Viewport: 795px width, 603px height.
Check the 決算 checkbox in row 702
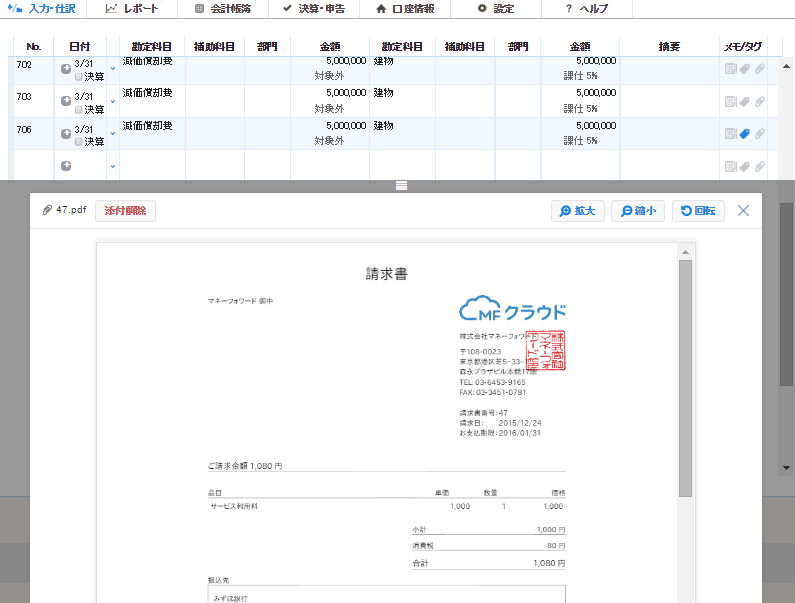(79, 77)
